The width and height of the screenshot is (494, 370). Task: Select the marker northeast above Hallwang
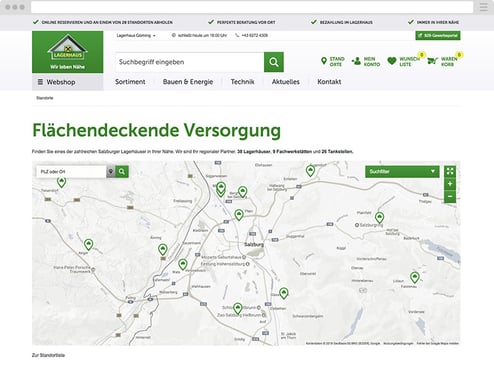pos(310,171)
